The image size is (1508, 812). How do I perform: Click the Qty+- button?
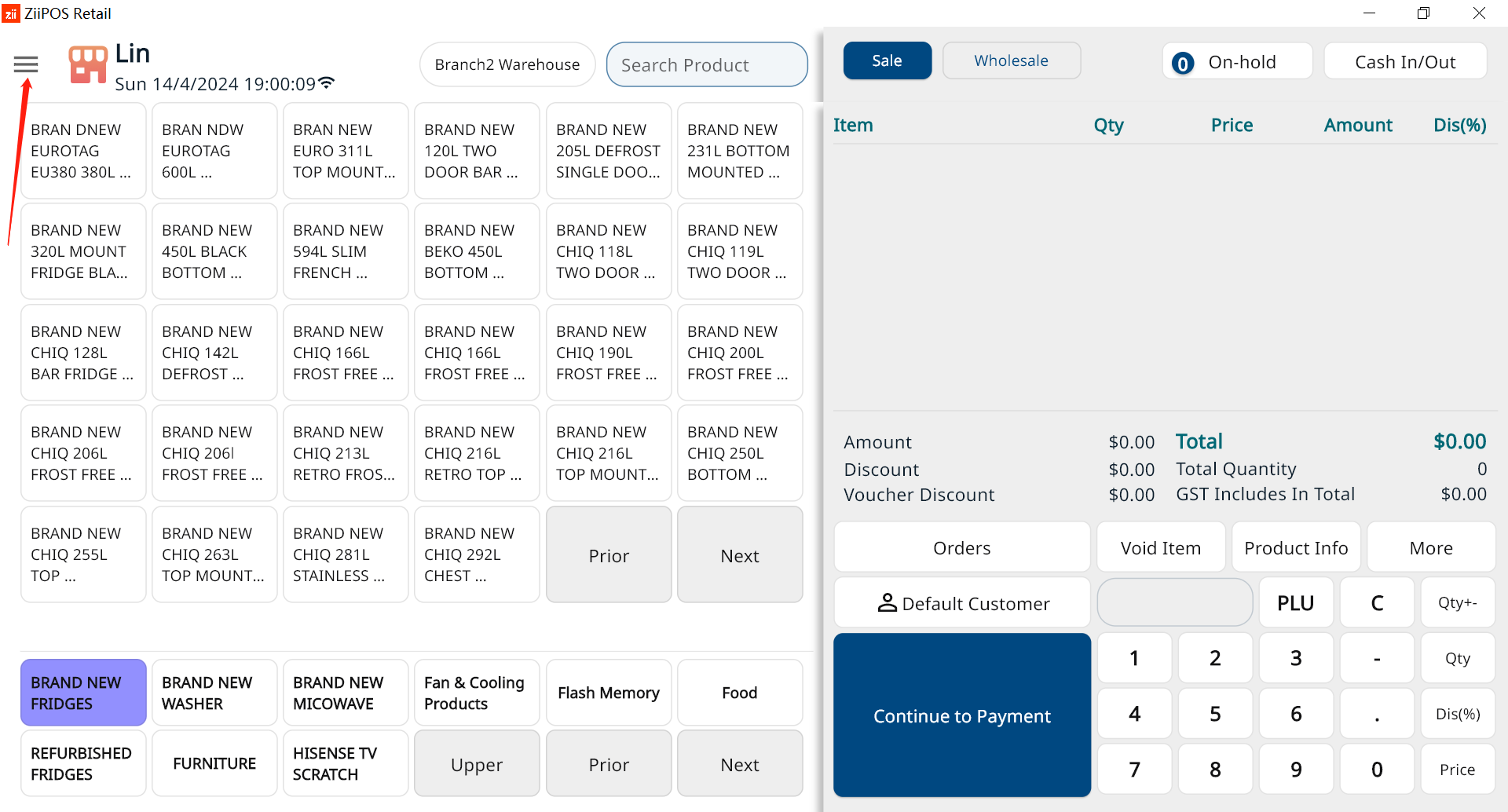(1458, 602)
